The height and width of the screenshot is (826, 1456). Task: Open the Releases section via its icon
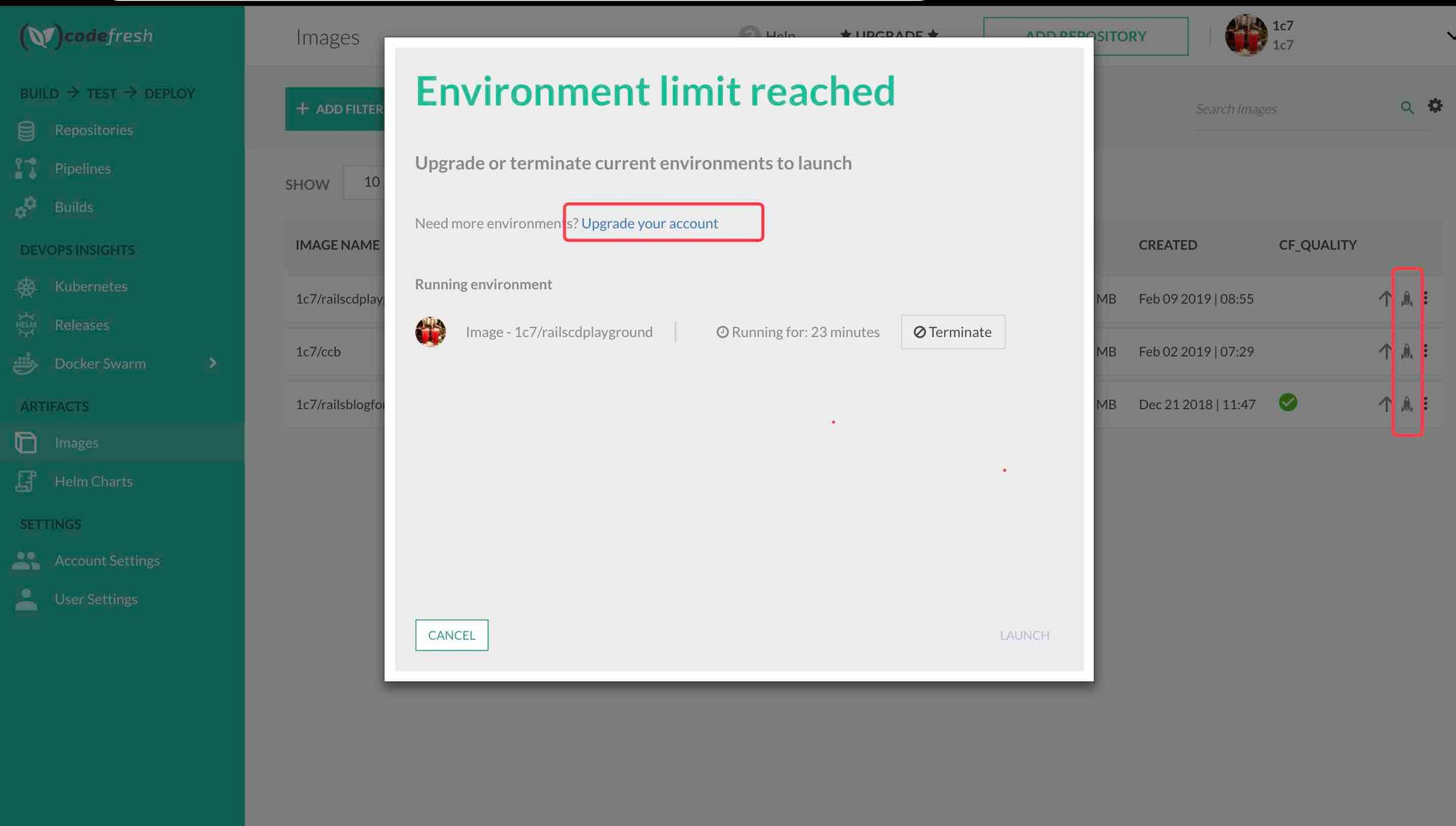(25, 325)
